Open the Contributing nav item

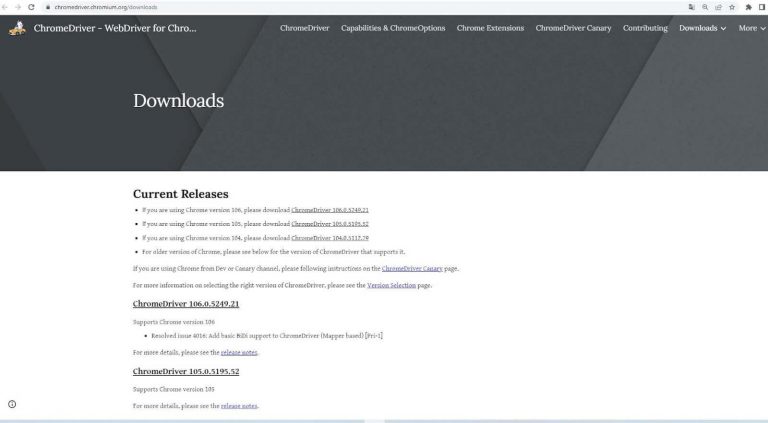click(645, 28)
